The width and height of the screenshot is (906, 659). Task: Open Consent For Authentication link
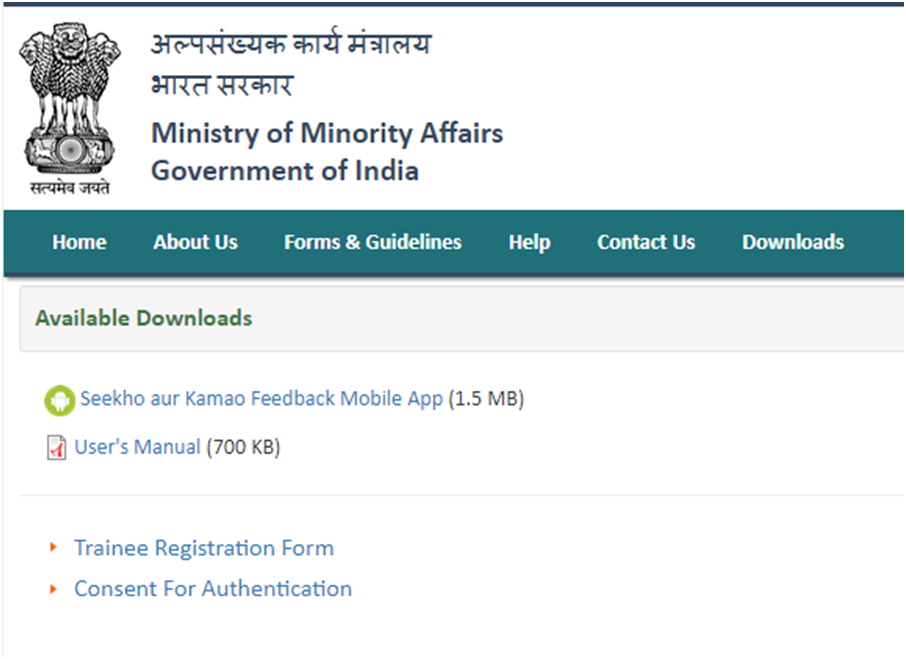point(213,589)
